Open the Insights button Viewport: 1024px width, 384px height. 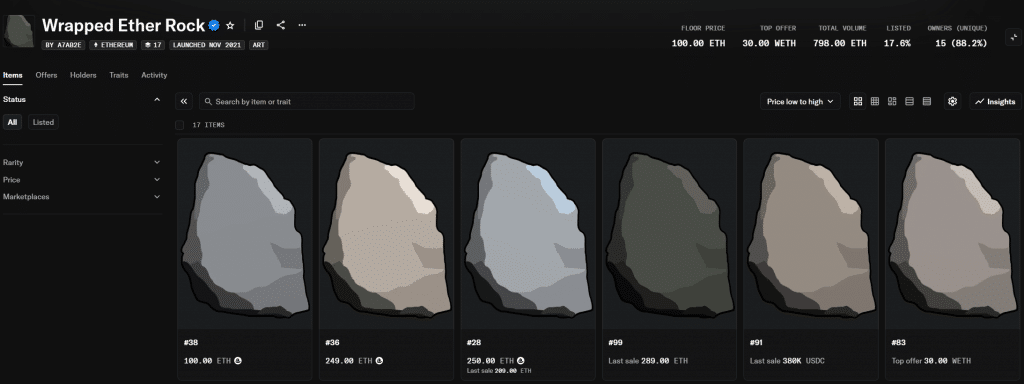click(x=995, y=101)
